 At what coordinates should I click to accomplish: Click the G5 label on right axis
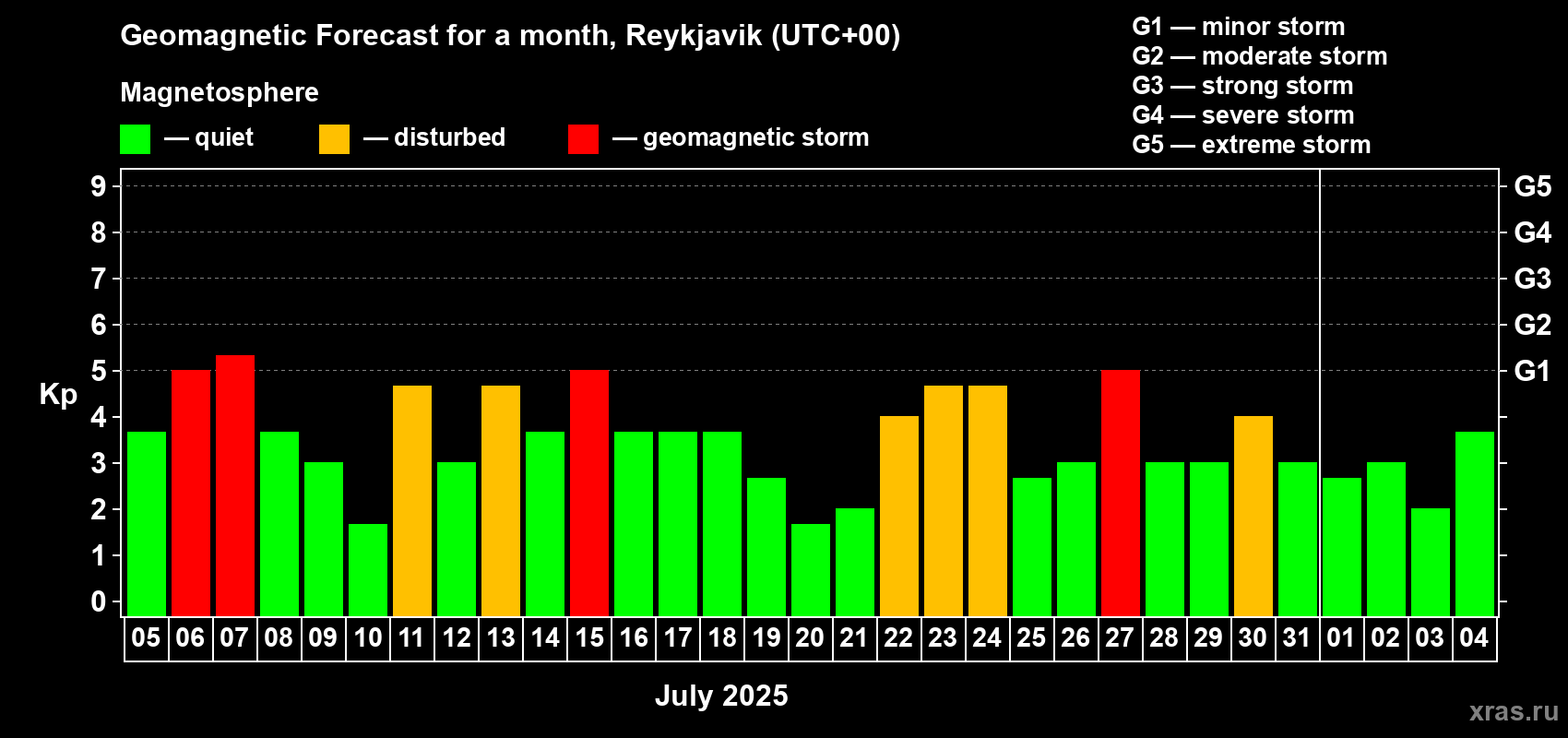pyautogui.click(x=1532, y=186)
